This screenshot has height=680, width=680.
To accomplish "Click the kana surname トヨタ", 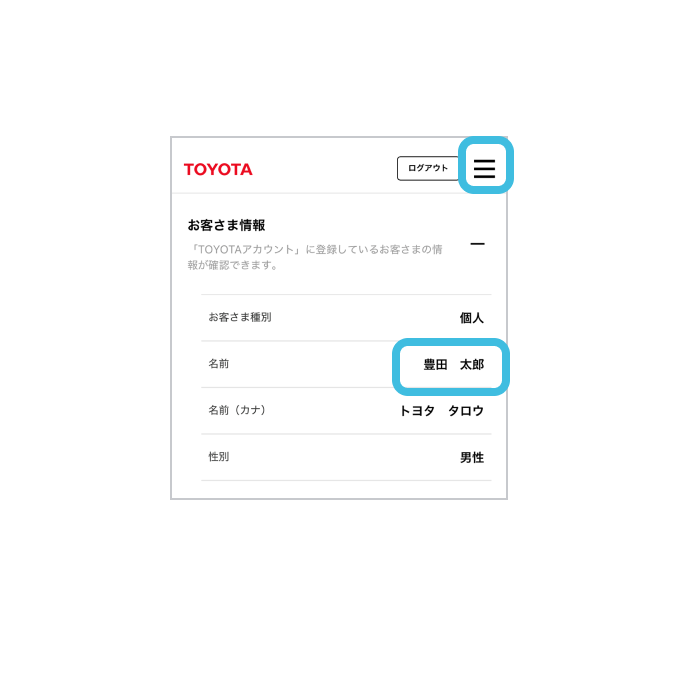I will pyautogui.click(x=417, y=411).
